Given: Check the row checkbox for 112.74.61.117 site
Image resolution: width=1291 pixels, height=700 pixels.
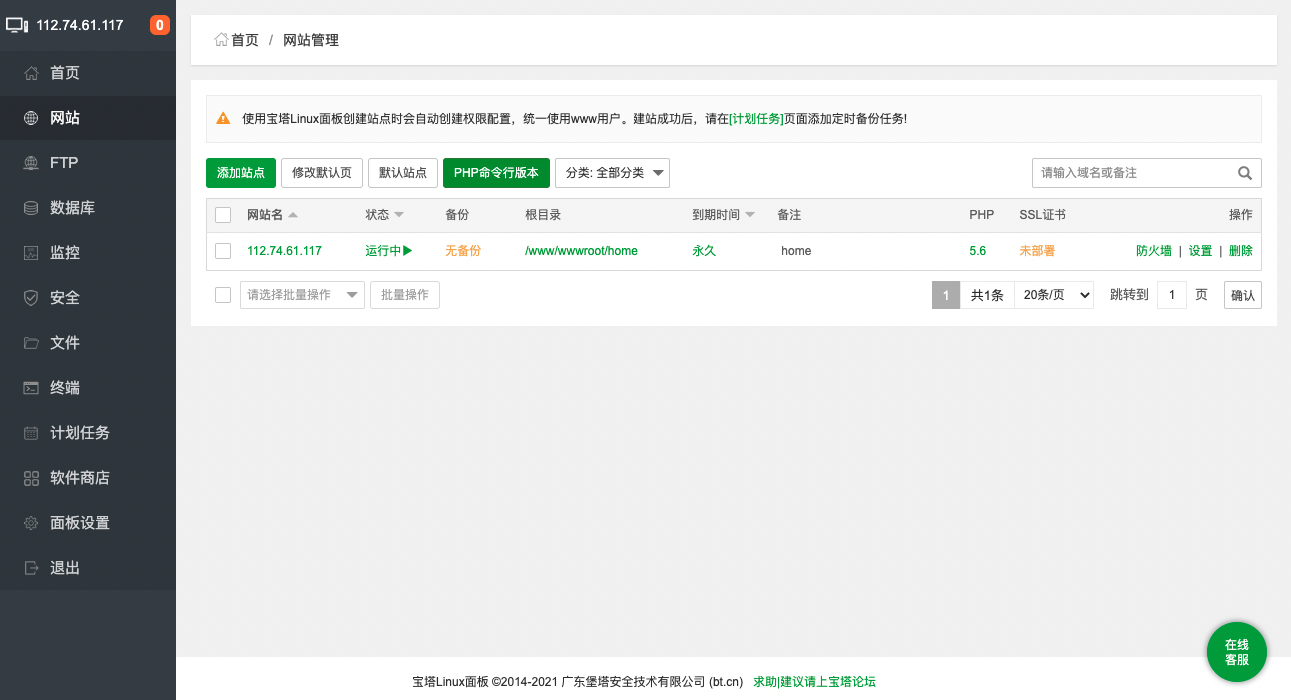Looking at the screenshot, I should pos(223,251).
